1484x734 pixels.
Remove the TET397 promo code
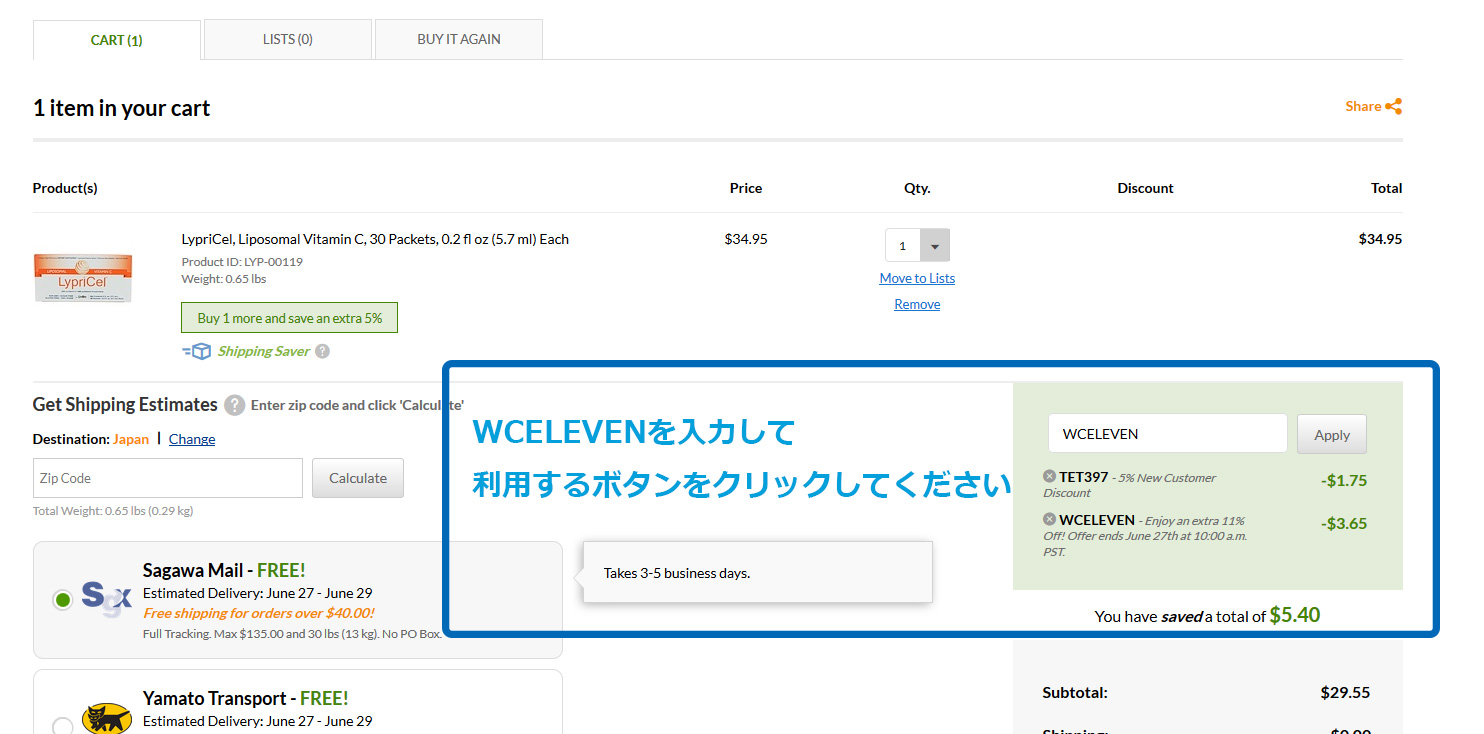[1049, 477]
